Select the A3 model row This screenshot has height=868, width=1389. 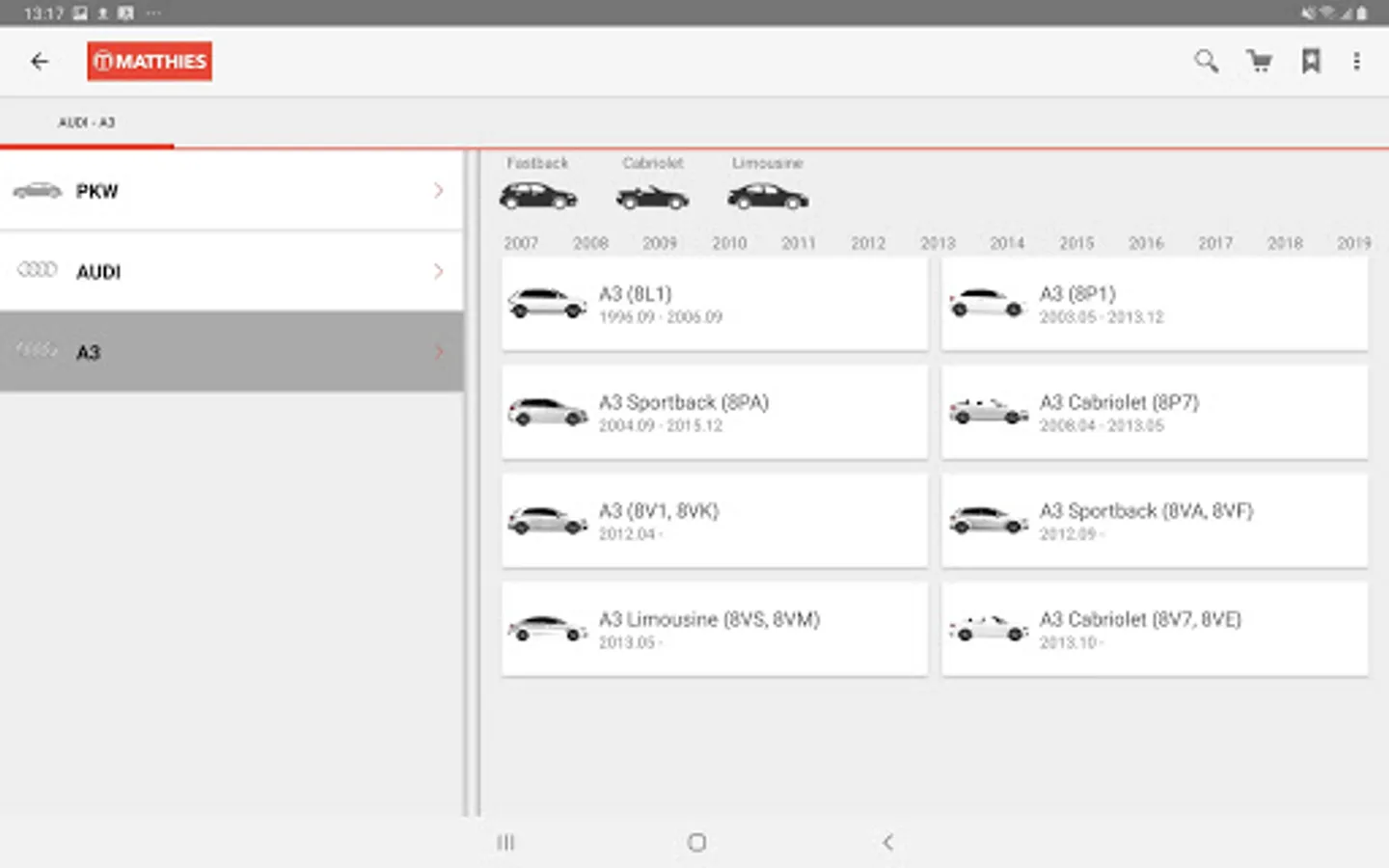[231, 351]
